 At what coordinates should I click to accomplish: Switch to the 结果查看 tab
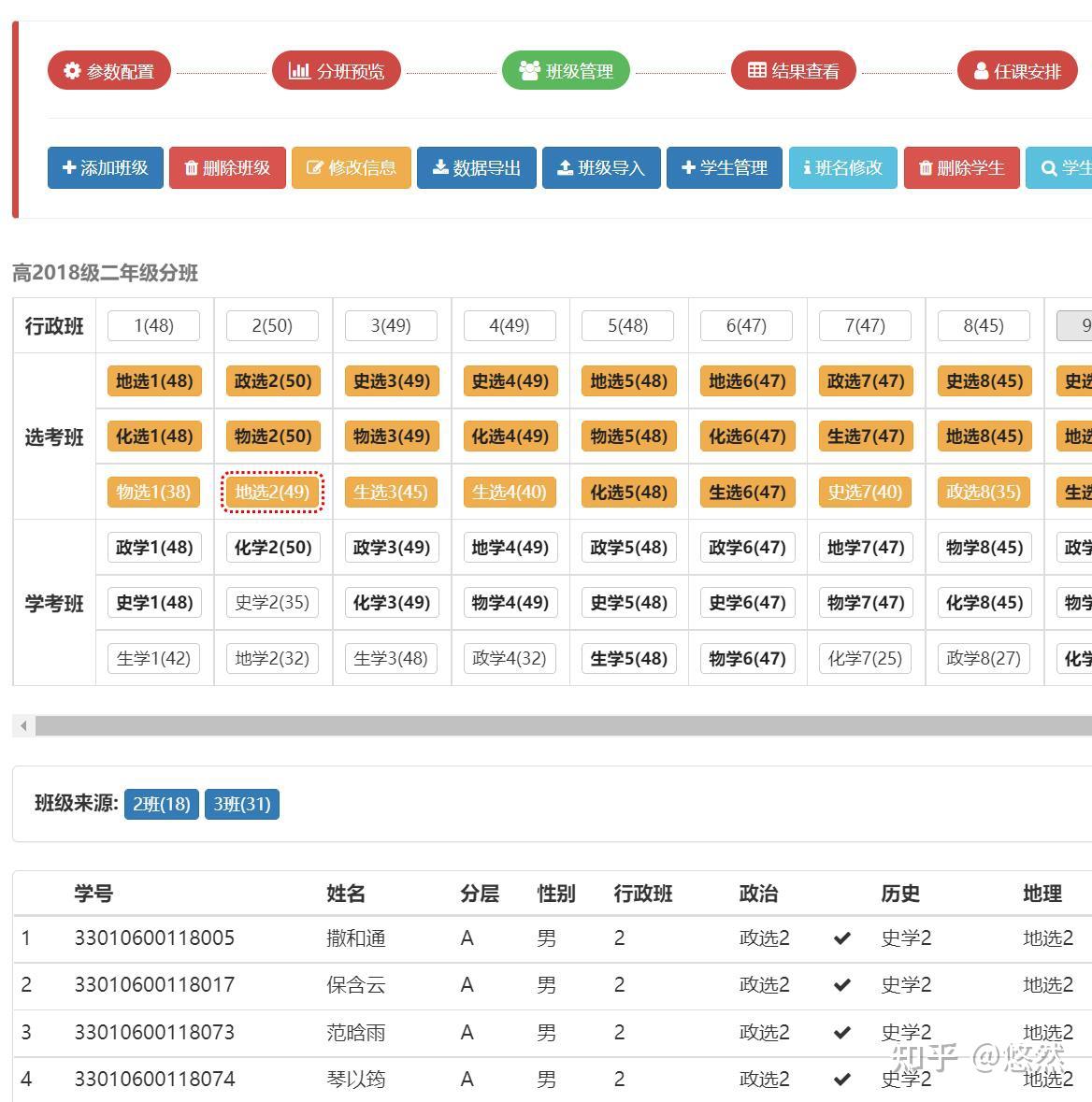[793, 69]
